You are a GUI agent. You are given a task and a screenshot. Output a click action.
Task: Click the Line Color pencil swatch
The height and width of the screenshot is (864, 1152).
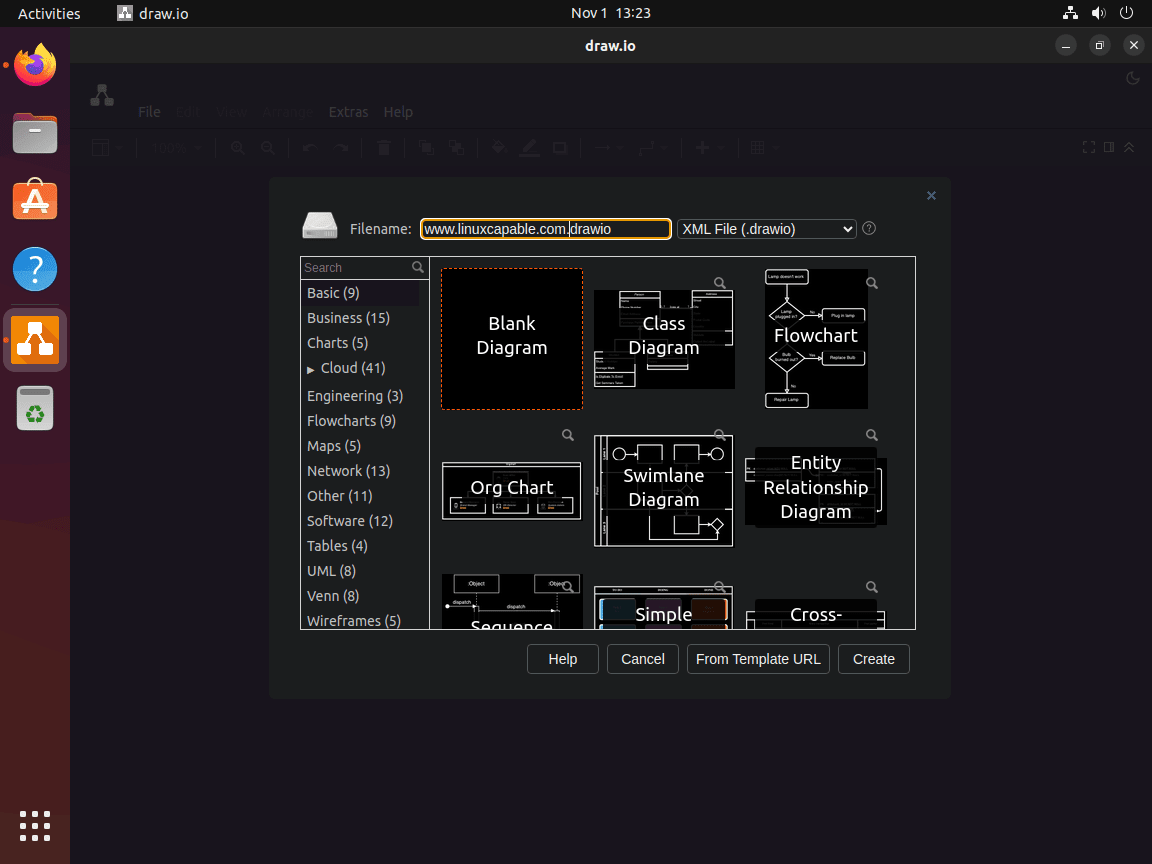pos(529,147)
